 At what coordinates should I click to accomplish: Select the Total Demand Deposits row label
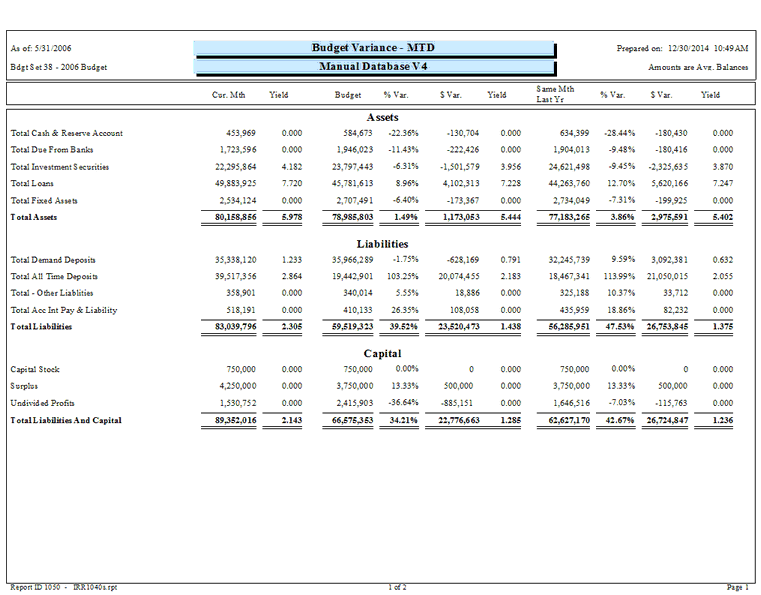54,259
